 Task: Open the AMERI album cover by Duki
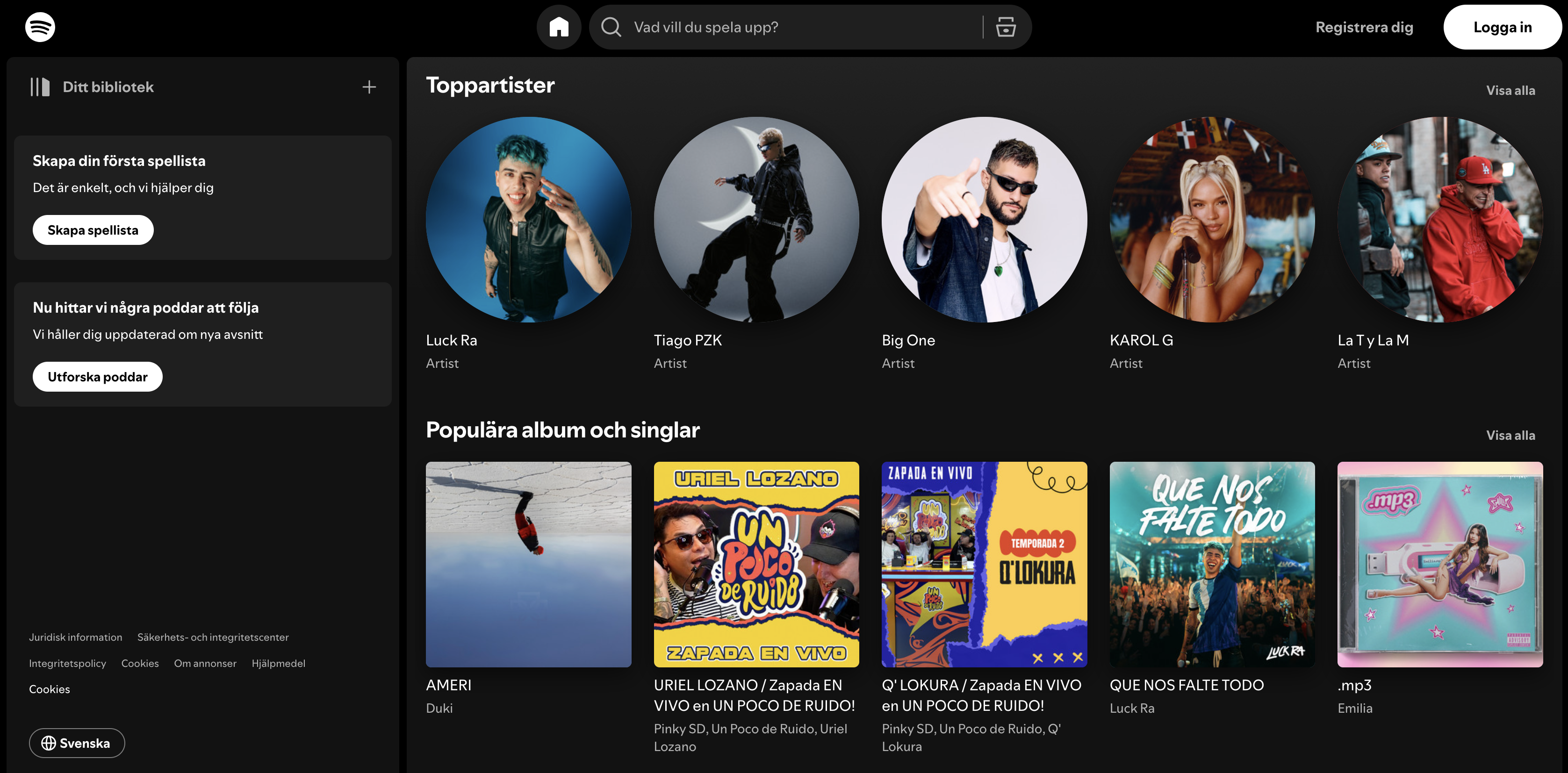[528, 564]
